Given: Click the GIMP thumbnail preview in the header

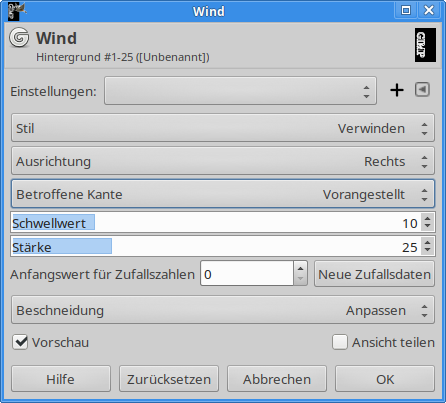Looking at the screenshot, I should click(425, 45).
